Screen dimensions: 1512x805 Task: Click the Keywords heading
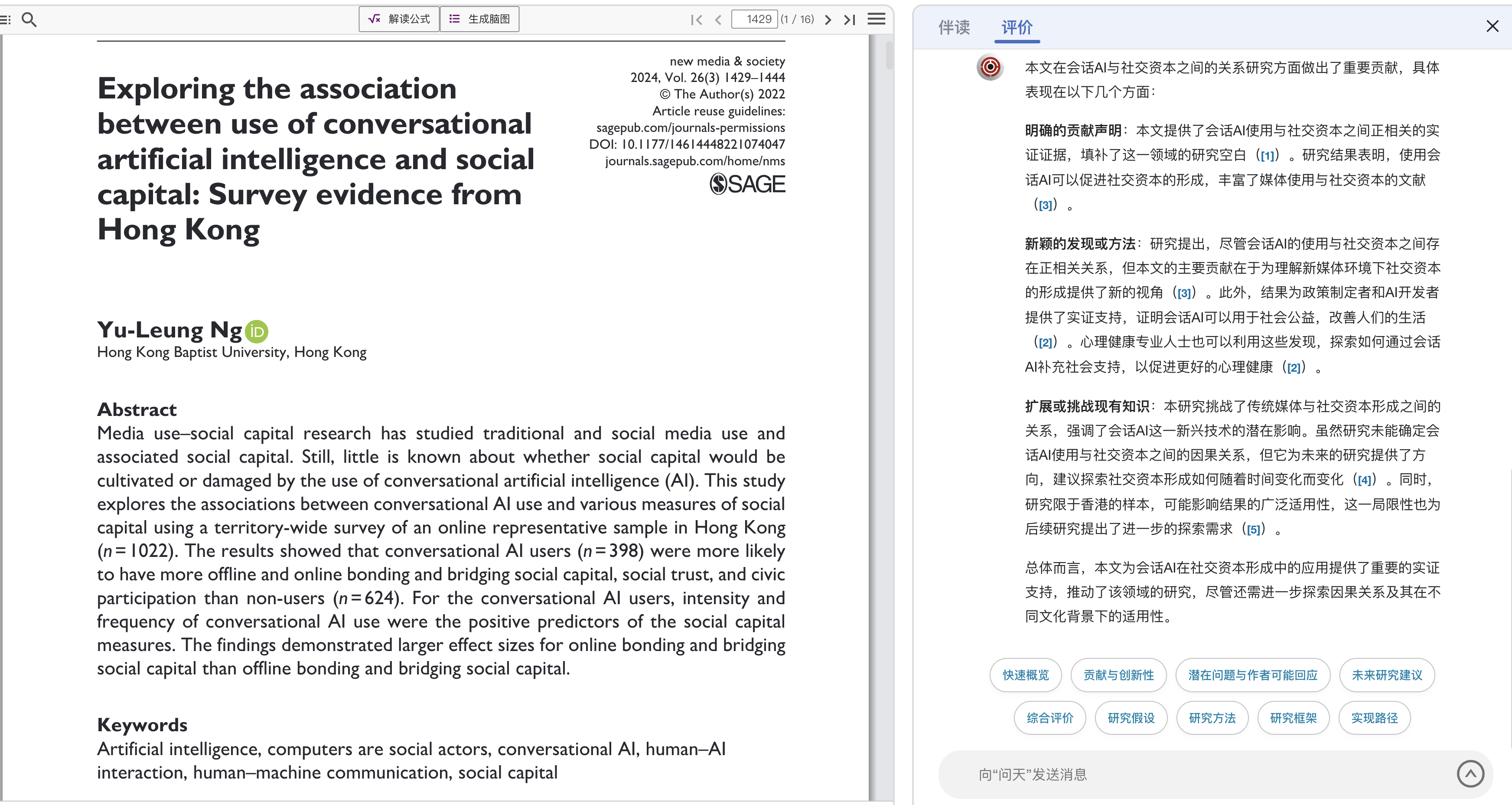pos(142,725)
